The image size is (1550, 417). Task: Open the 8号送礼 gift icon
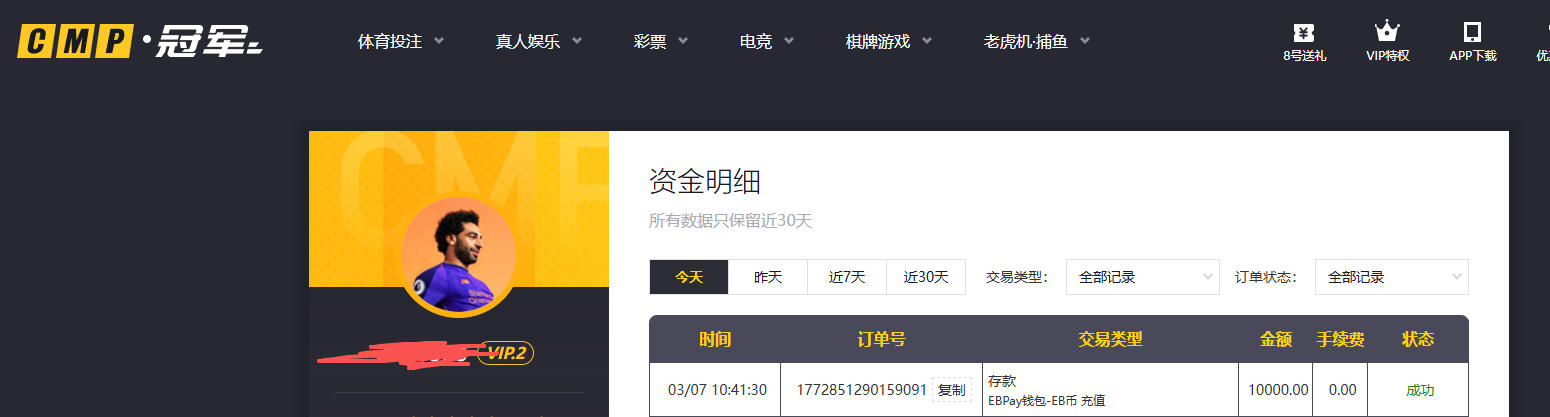point(1304,32)
